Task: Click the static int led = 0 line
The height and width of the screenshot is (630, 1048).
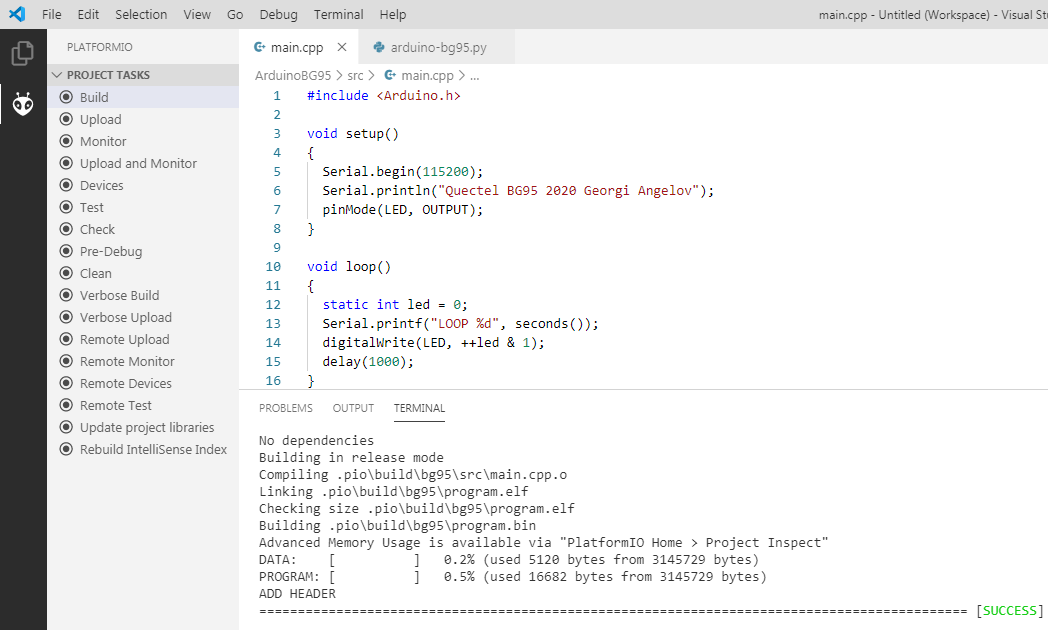Action: coord(395,305)
